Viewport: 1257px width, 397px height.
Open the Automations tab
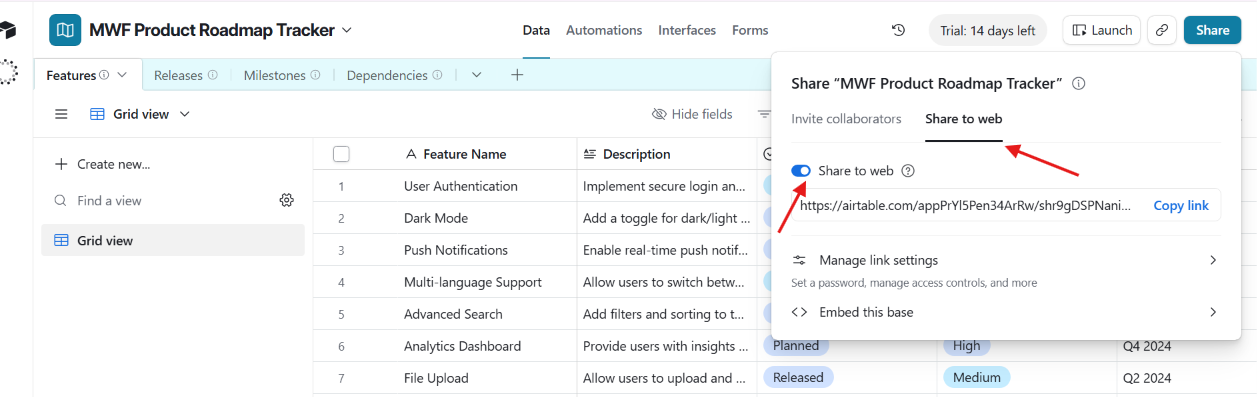pos(604,30)
